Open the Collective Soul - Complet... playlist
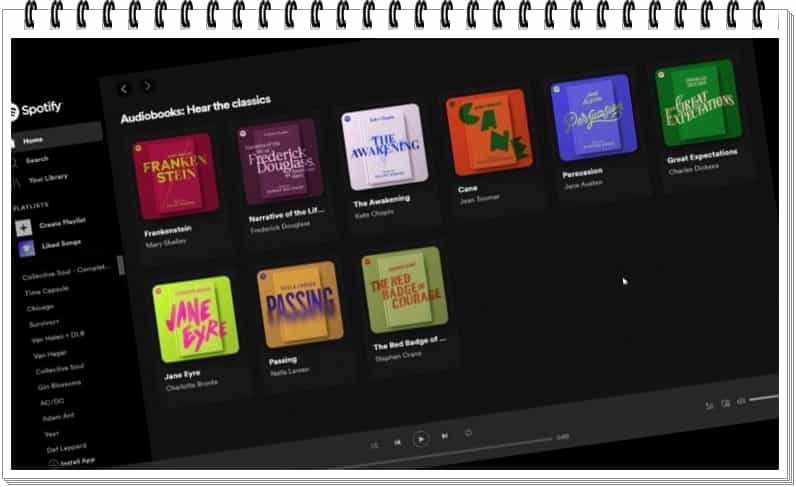 point(66,271)
